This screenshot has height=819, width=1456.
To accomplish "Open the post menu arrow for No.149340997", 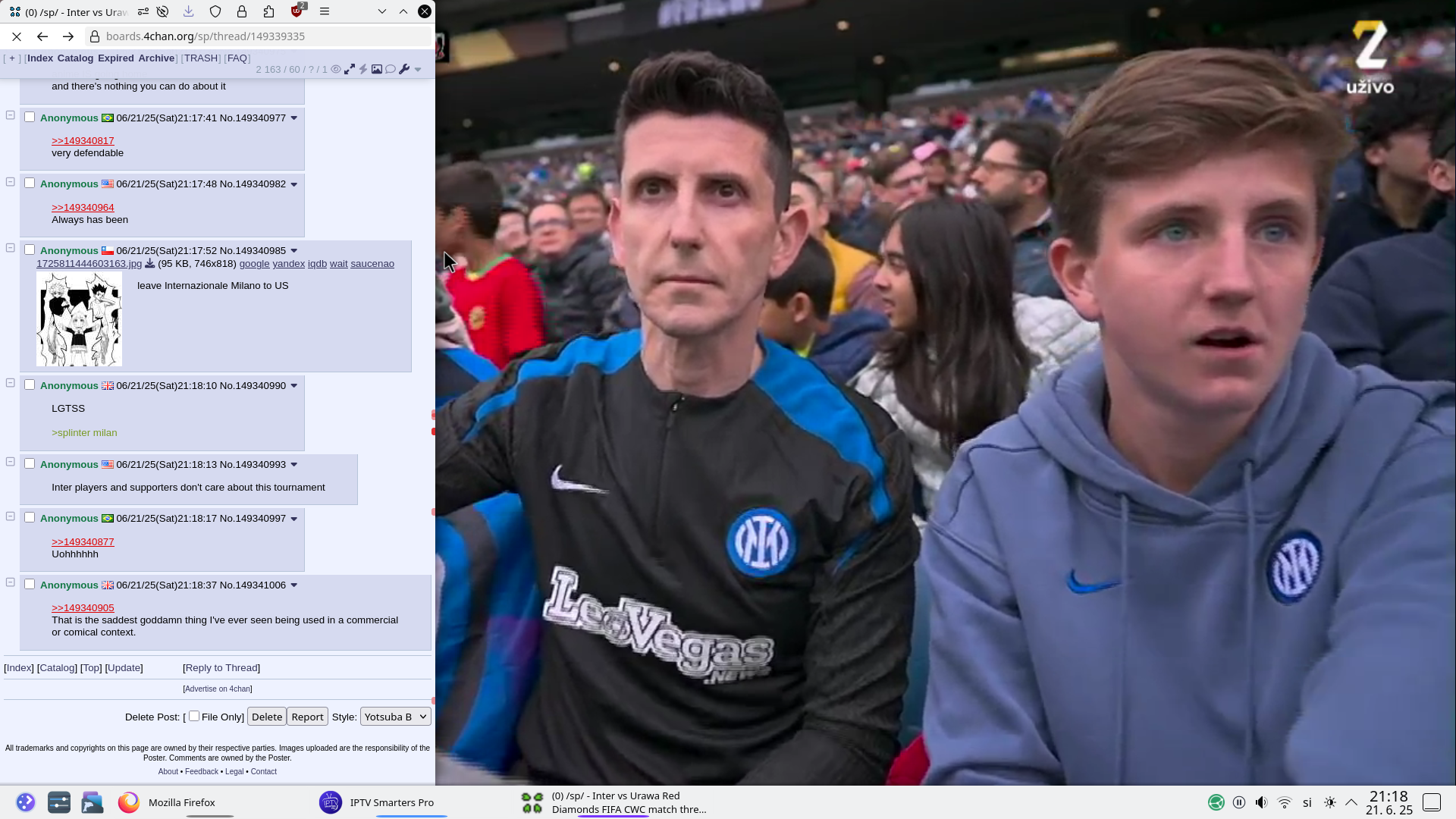I will tap(294, 519).
